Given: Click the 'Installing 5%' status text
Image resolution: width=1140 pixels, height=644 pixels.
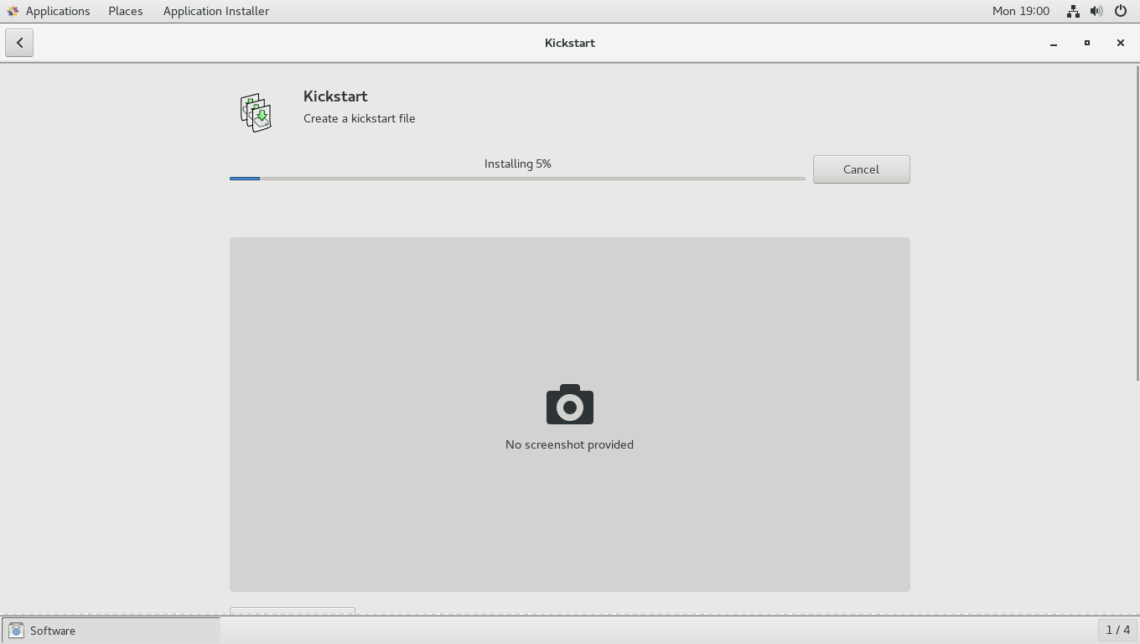Looking at the screenshot, I should pos(518,164).
